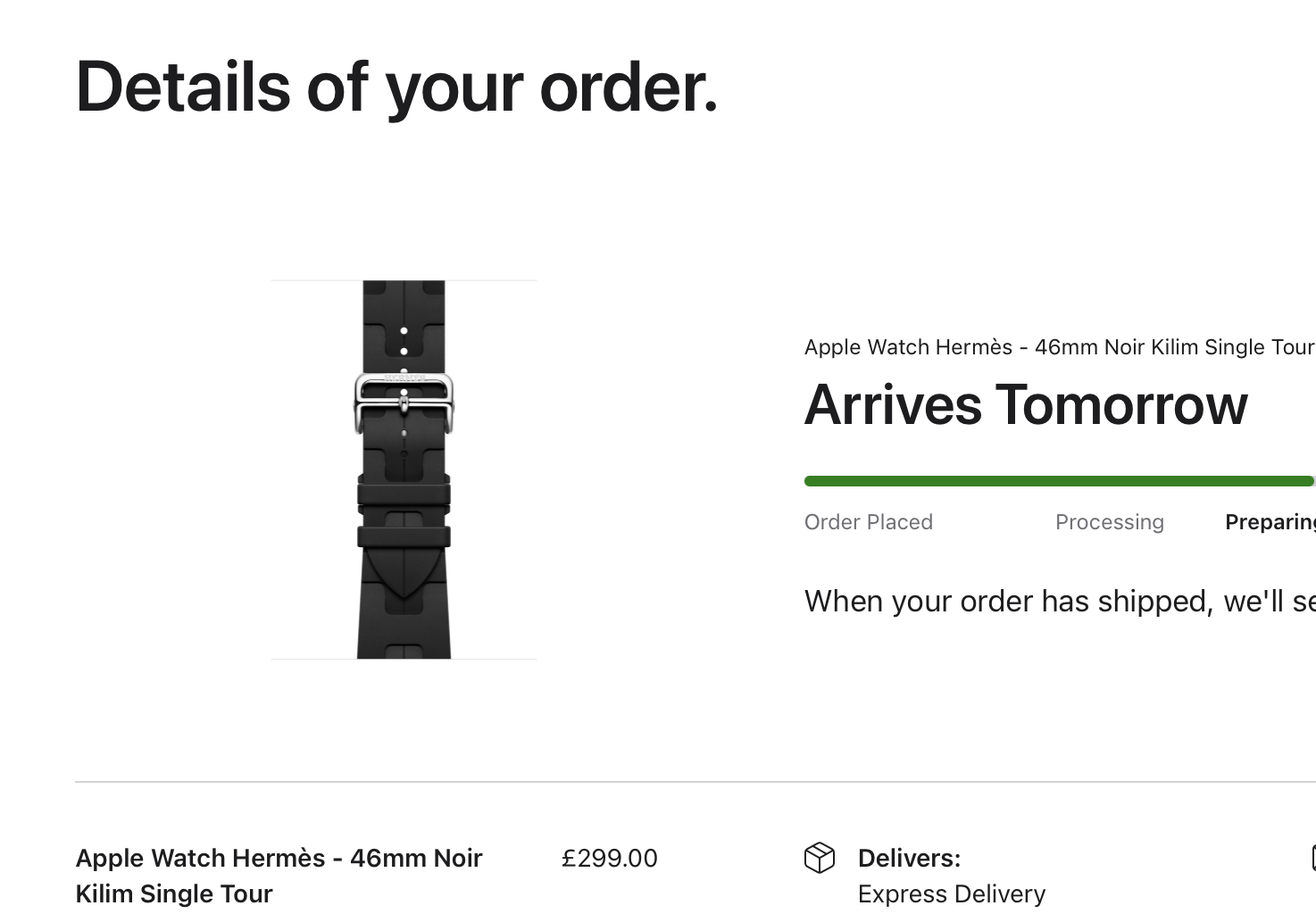Select the Preparing progress step

[1270, 522]
